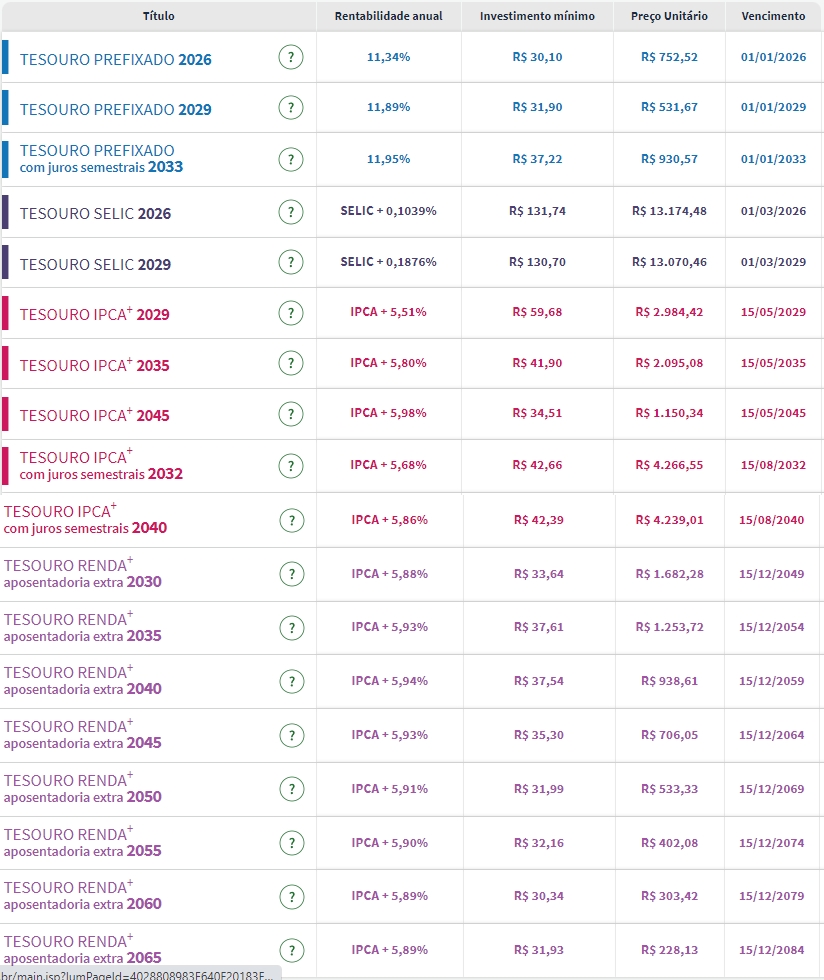Click help icon for Tesouro Selic 2026
Image resolution: width=824 pixels, height=980 pixels.
click(x=290, y=212)
